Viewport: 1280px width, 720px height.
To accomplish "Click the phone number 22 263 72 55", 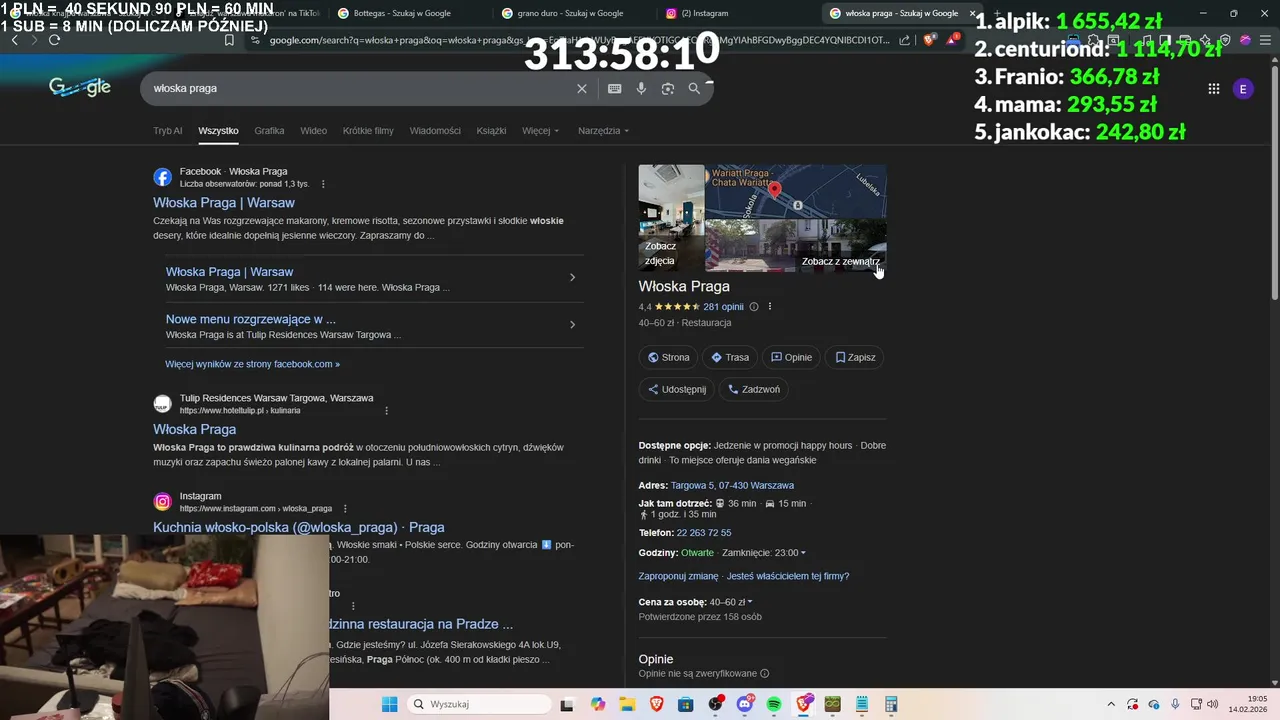I will (x=704, y=533).
